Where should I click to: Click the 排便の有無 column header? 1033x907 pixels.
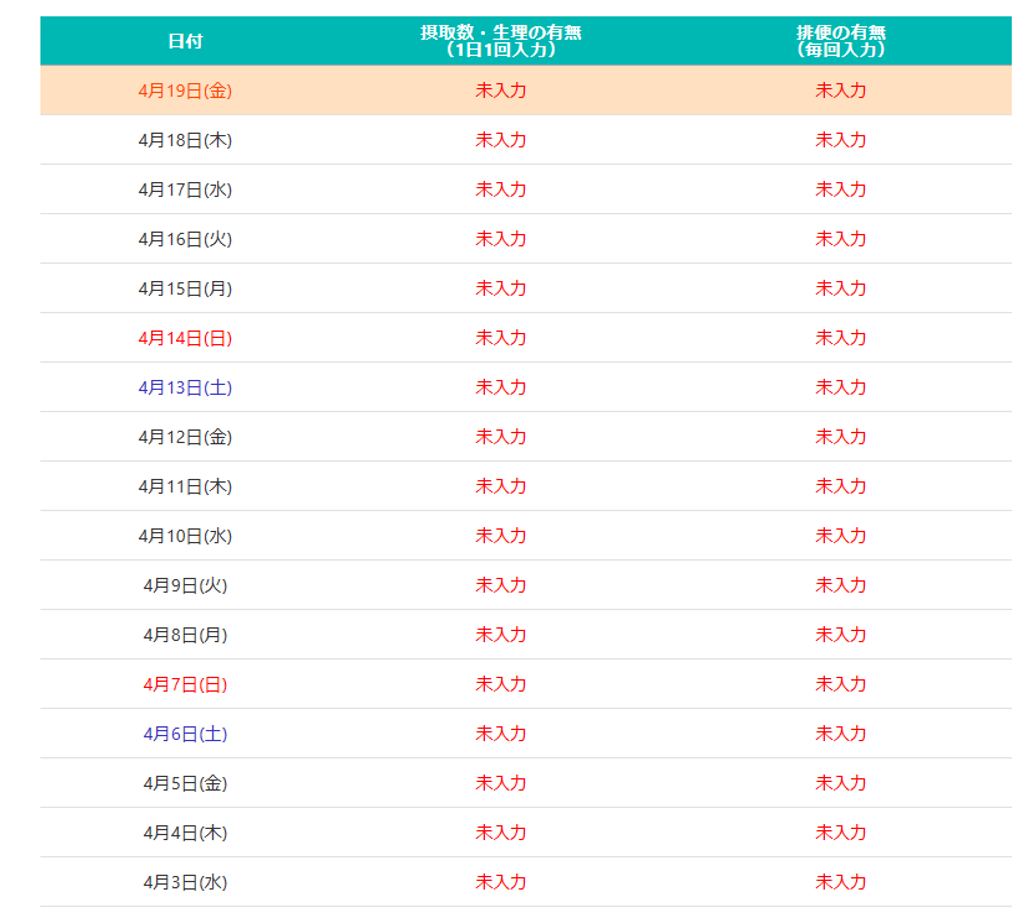(x=841, y=41)
